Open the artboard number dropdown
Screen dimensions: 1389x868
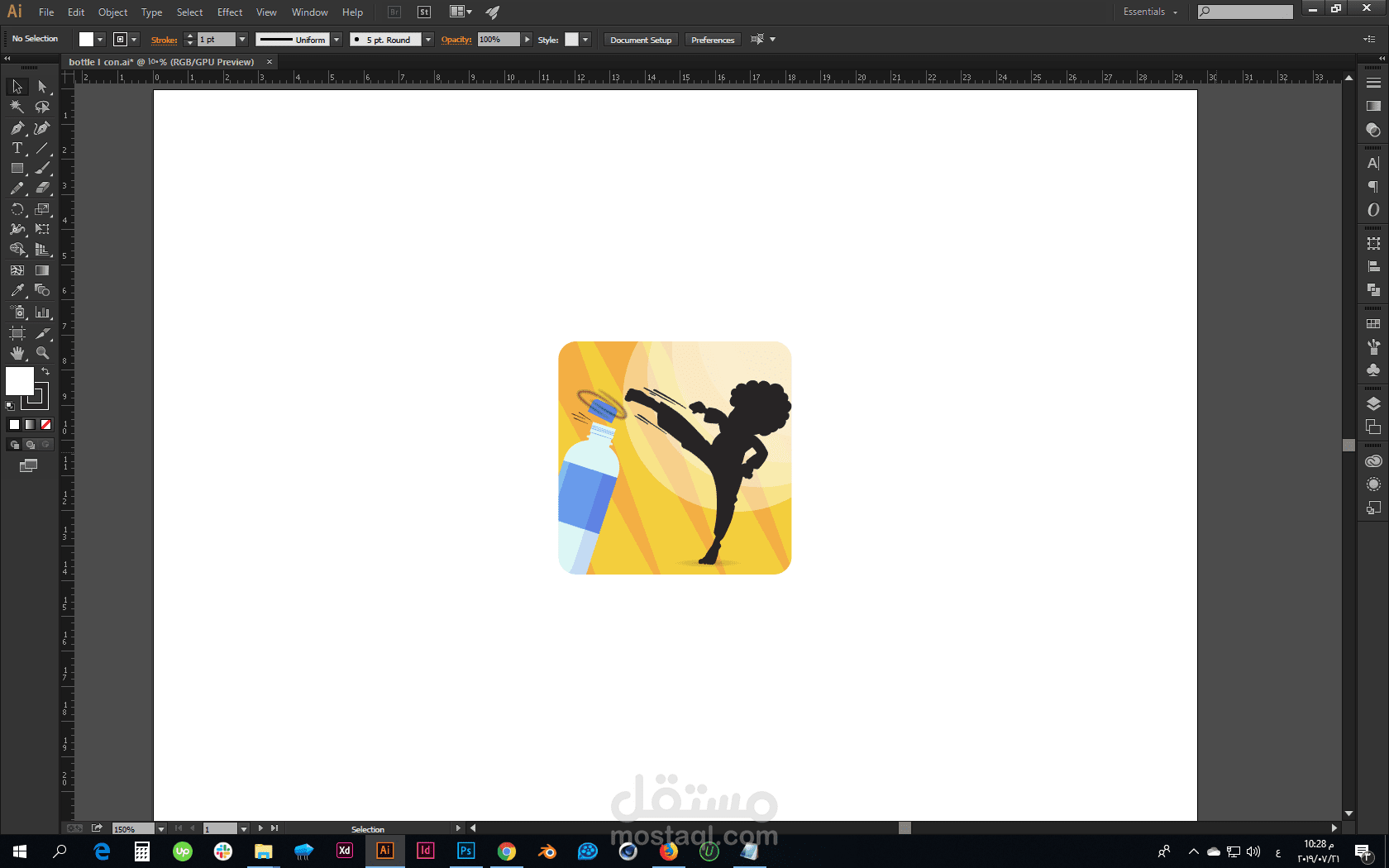pos(244,828)
